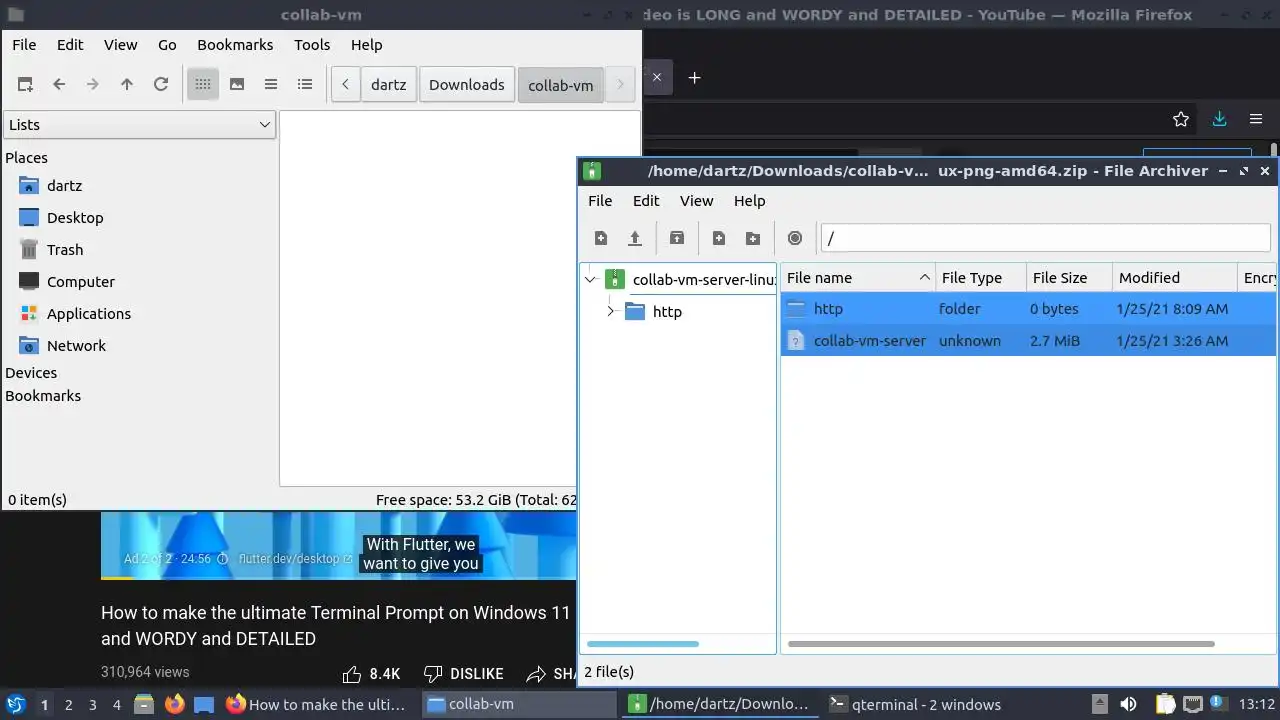The image size is (1280, 720).
Task: Go back in the file manager
Action: 59,85
